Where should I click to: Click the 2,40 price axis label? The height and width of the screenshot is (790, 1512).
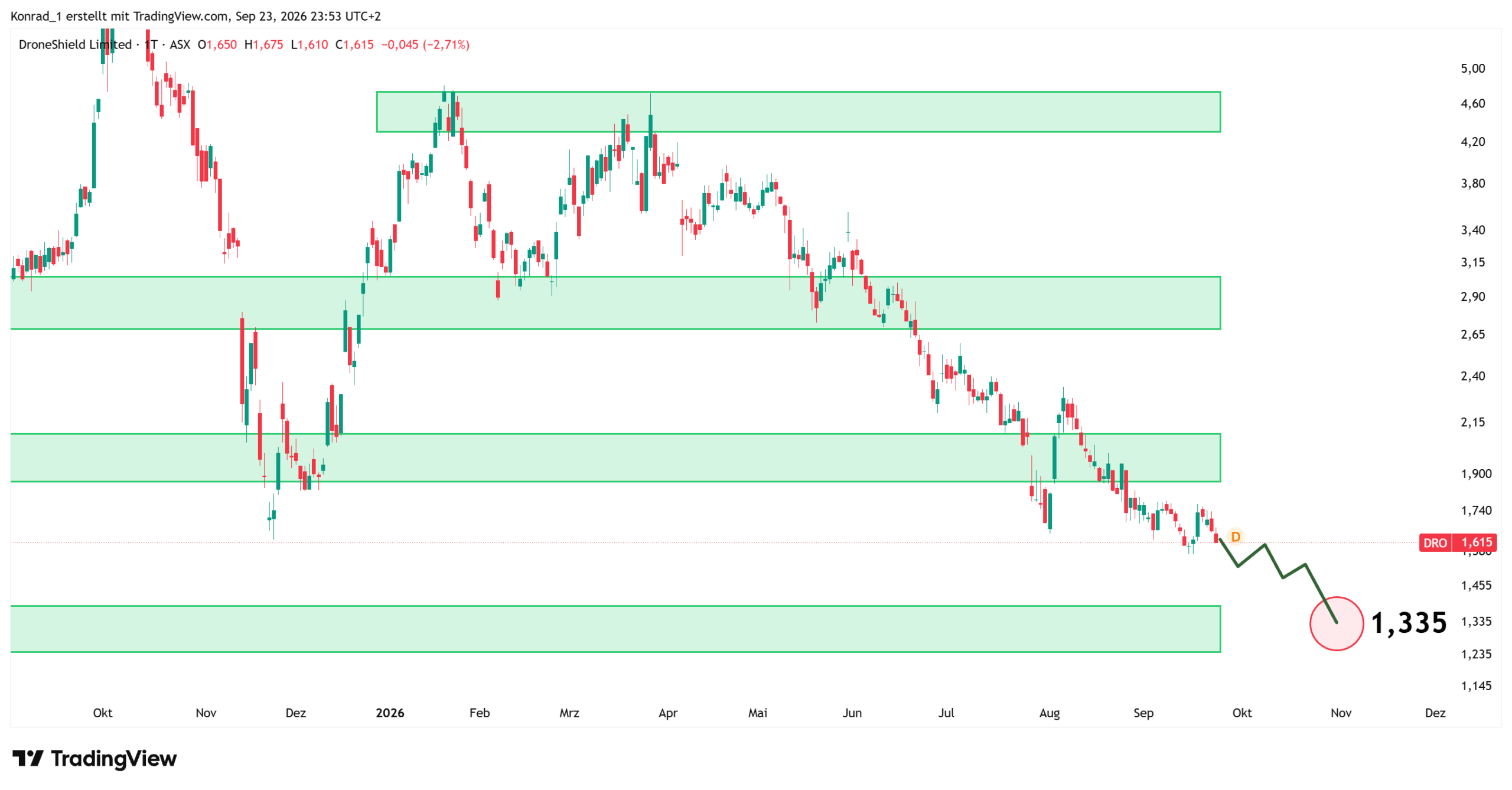point(1472,376)
